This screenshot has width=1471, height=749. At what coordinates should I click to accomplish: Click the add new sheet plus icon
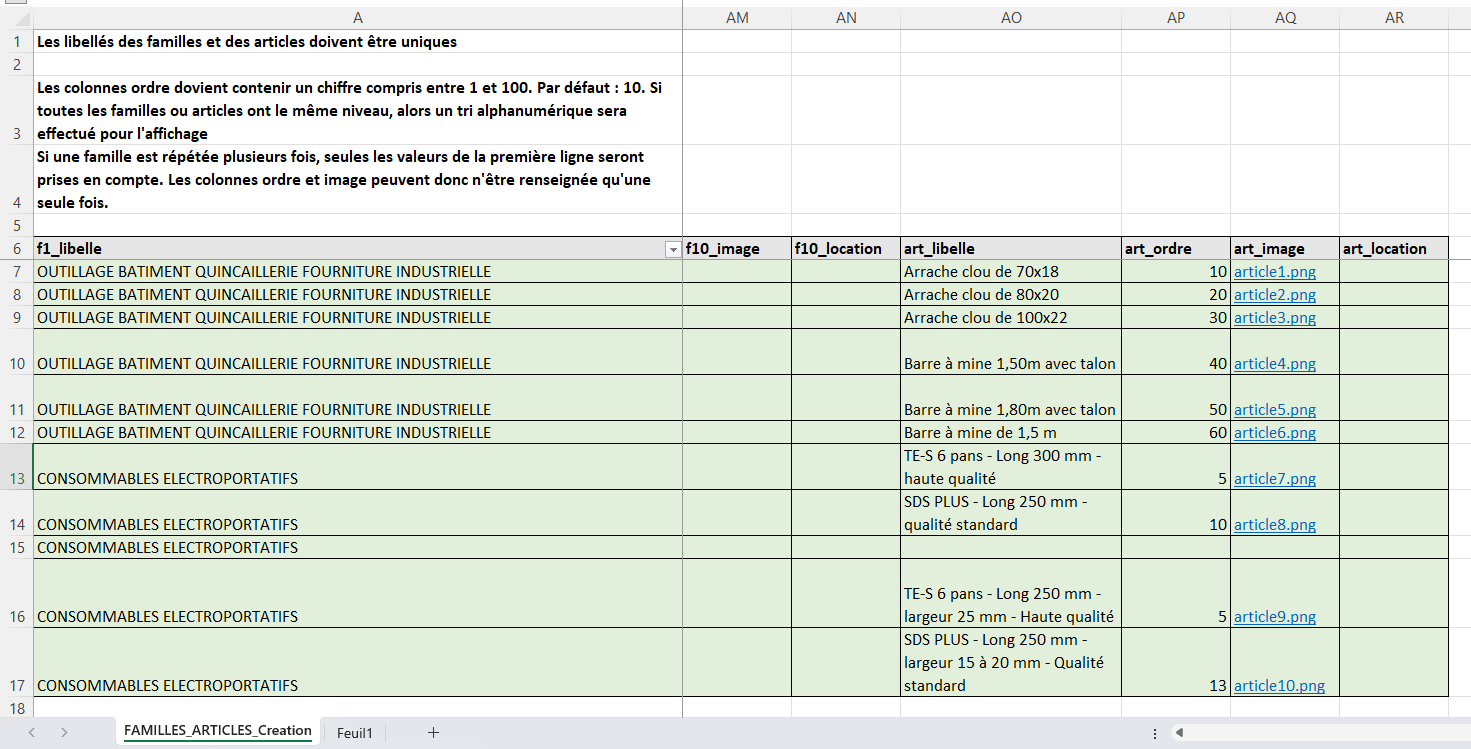433,733
